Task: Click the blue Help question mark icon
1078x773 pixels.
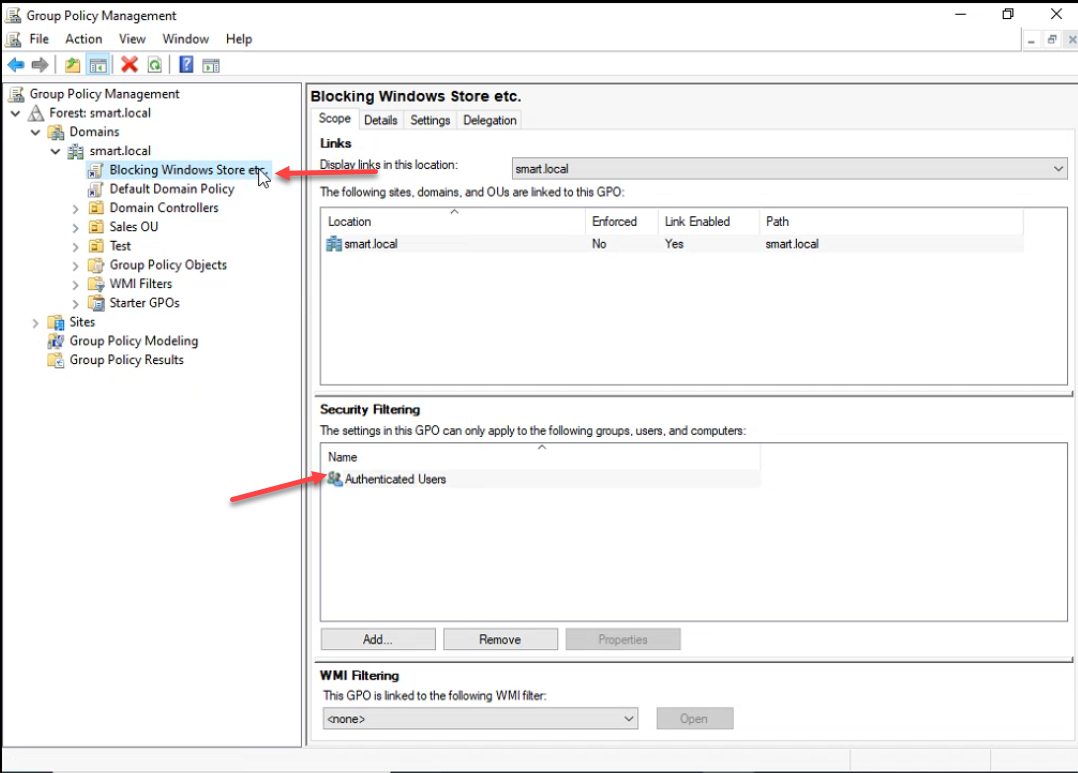Action: (186, 65)
